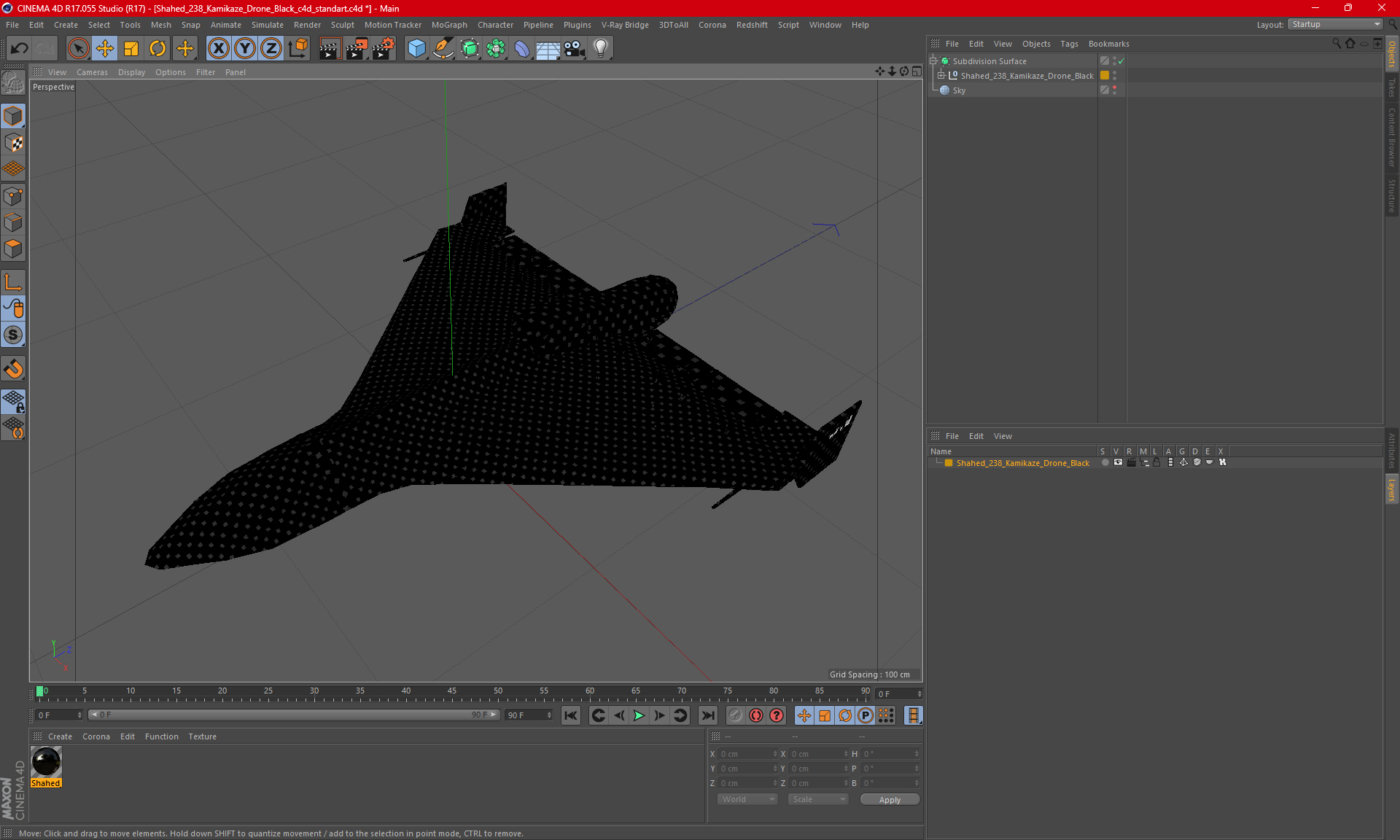Viewport: 1400px width, 840px height.
Task: Open the viewport Cameras menu
Action: click(x=92, y=72)
